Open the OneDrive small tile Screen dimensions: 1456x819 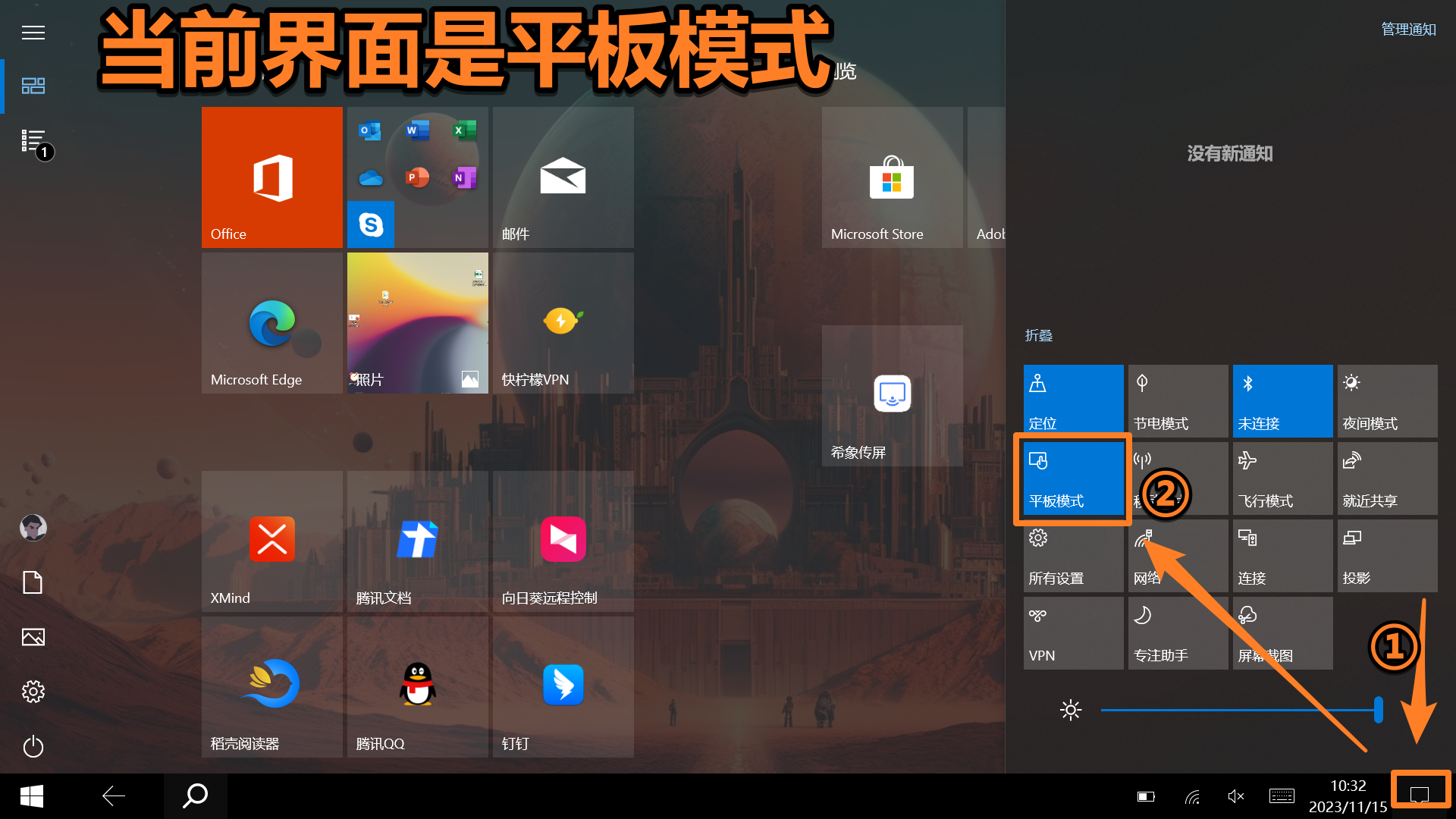coord(370,177)
